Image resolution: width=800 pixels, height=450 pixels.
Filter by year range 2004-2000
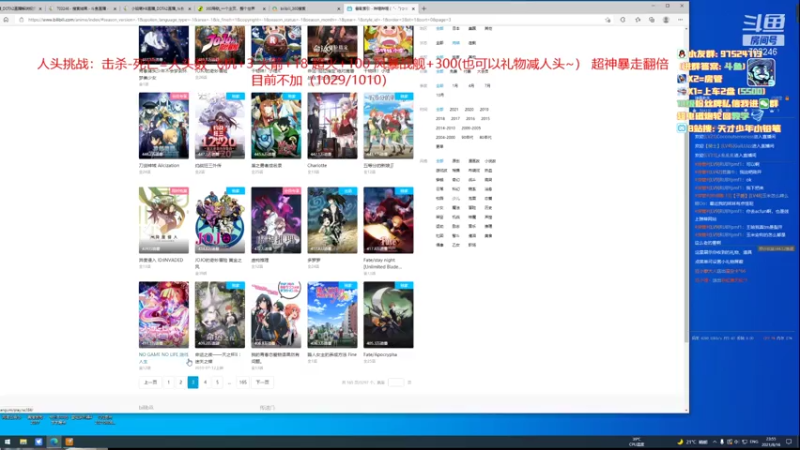point(445,137)
